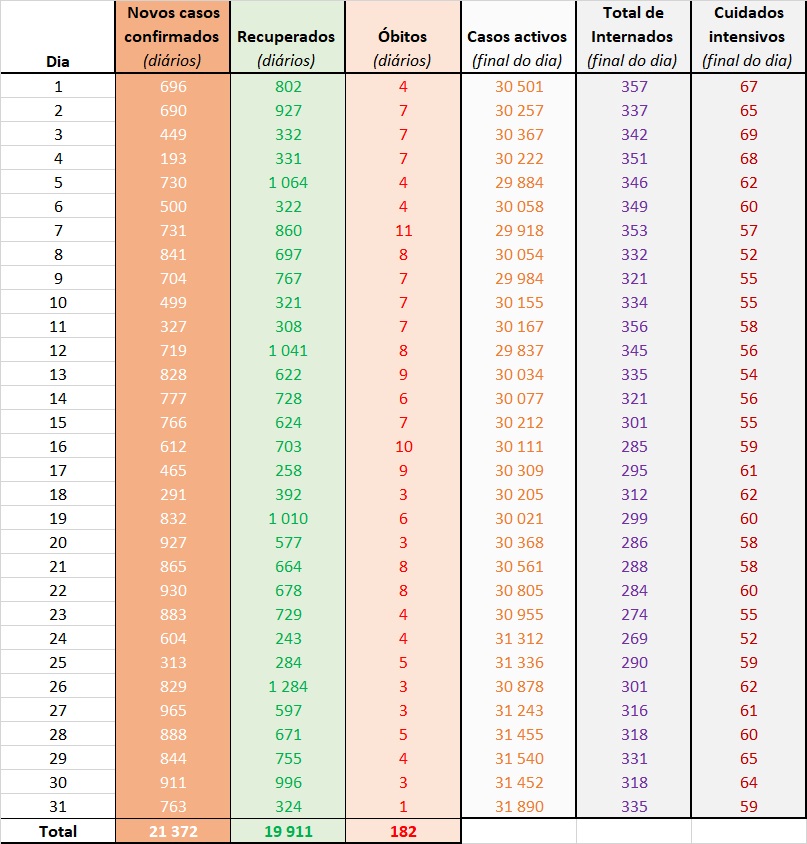Viewport: 807px width, 844px height.
Task: Click new cases value 965 on day 27
Action: 172,711
